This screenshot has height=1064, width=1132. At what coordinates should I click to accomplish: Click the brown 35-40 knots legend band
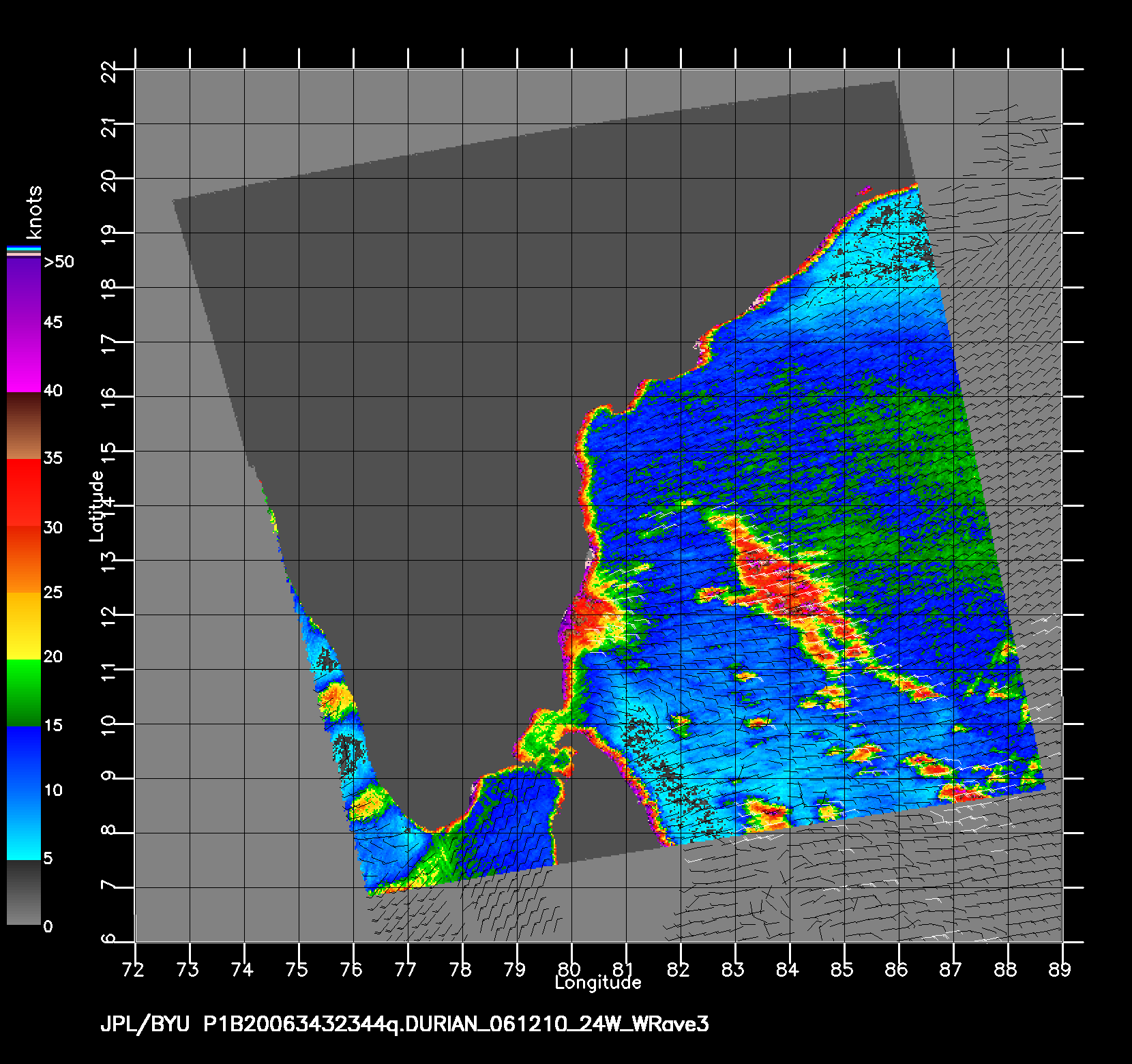click(x=23, y=426)
